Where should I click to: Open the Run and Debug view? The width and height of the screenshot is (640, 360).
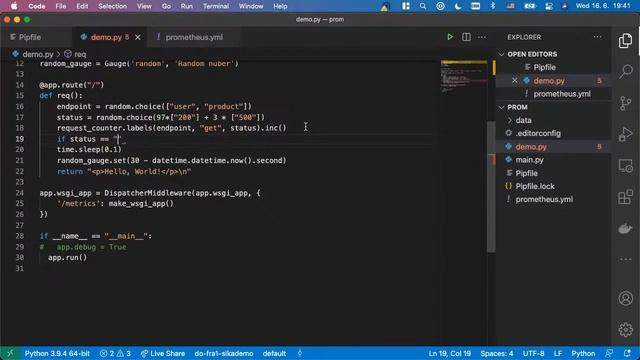coord(625,134)
